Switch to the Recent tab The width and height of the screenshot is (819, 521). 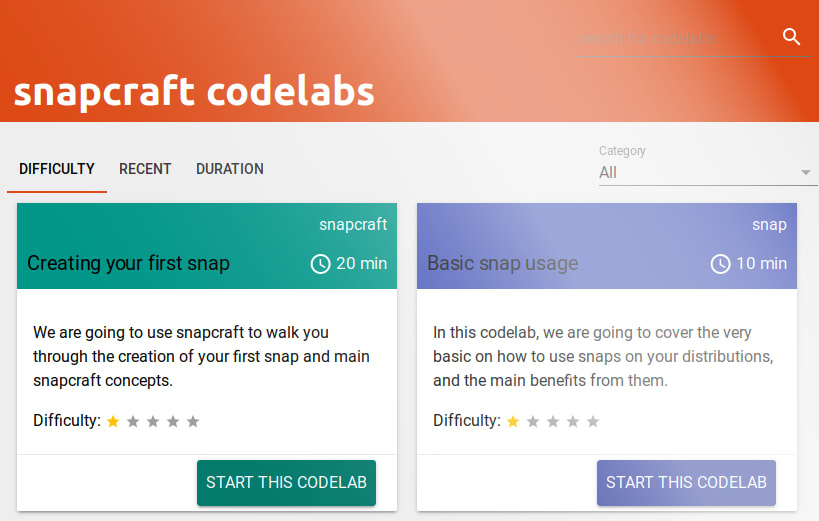click(145, 169)
